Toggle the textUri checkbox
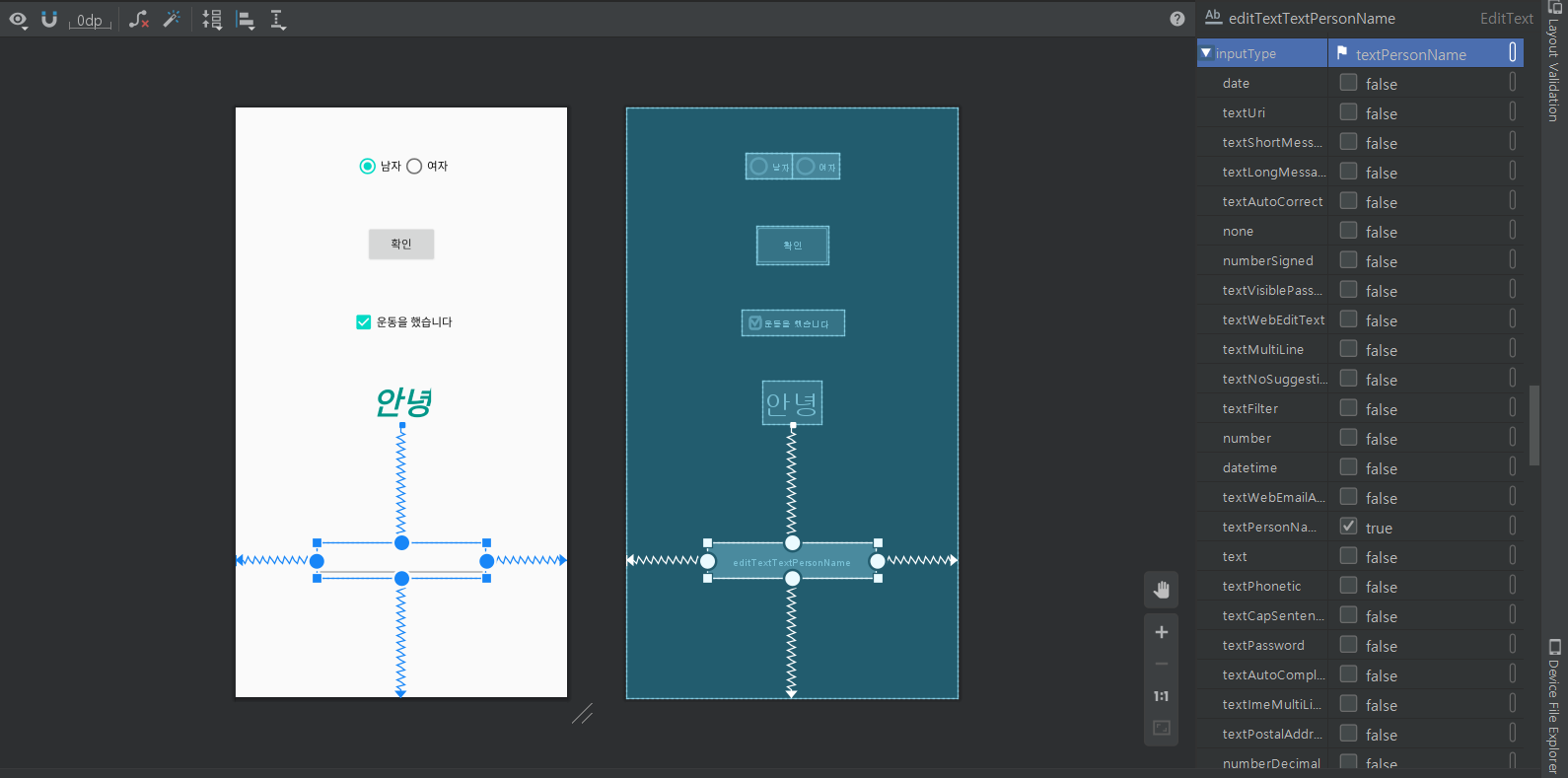The height and width of the screenshot is (778, 1568). (x=1348, y=112)
